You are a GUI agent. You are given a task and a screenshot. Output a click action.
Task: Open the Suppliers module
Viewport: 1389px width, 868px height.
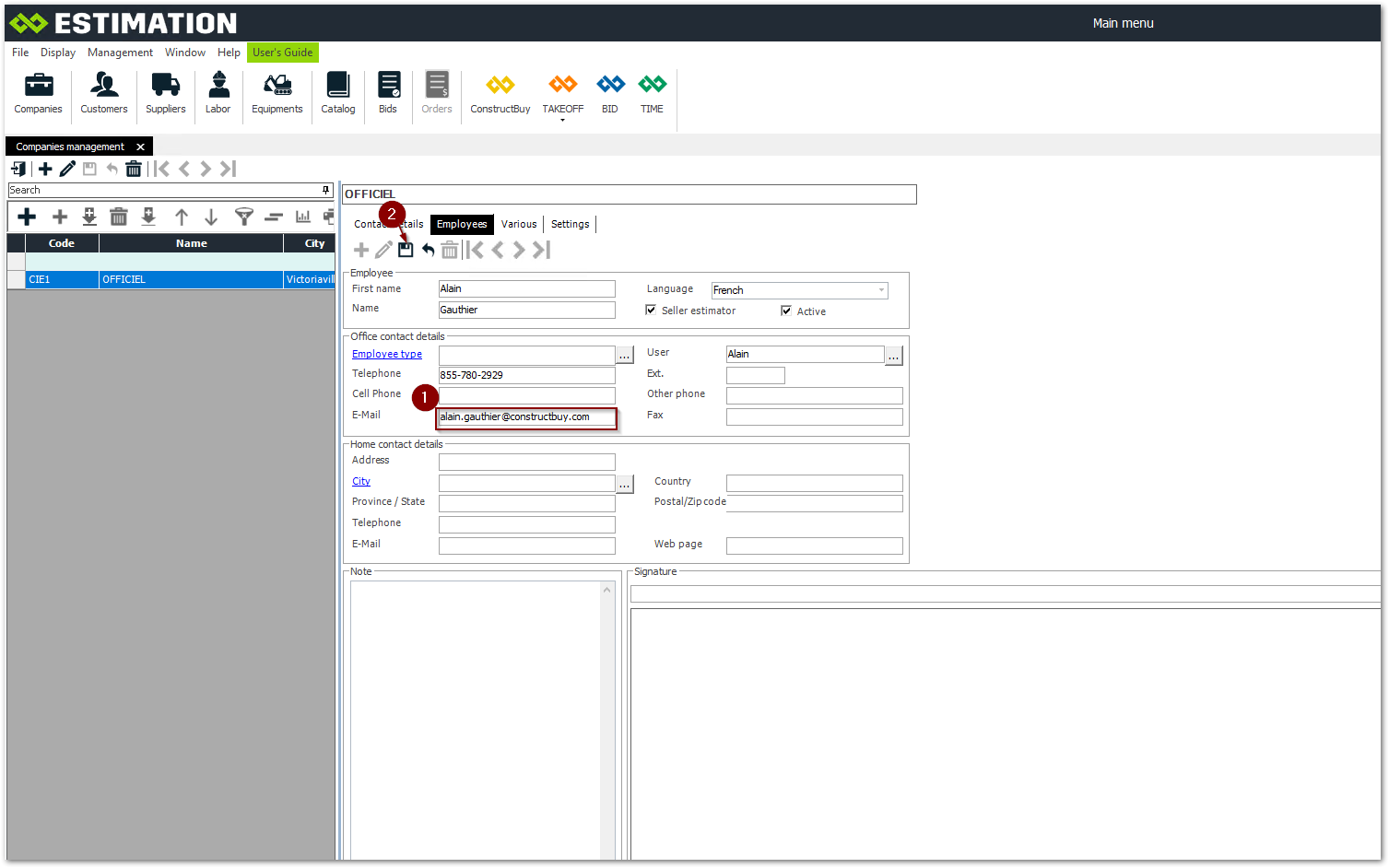165,93
